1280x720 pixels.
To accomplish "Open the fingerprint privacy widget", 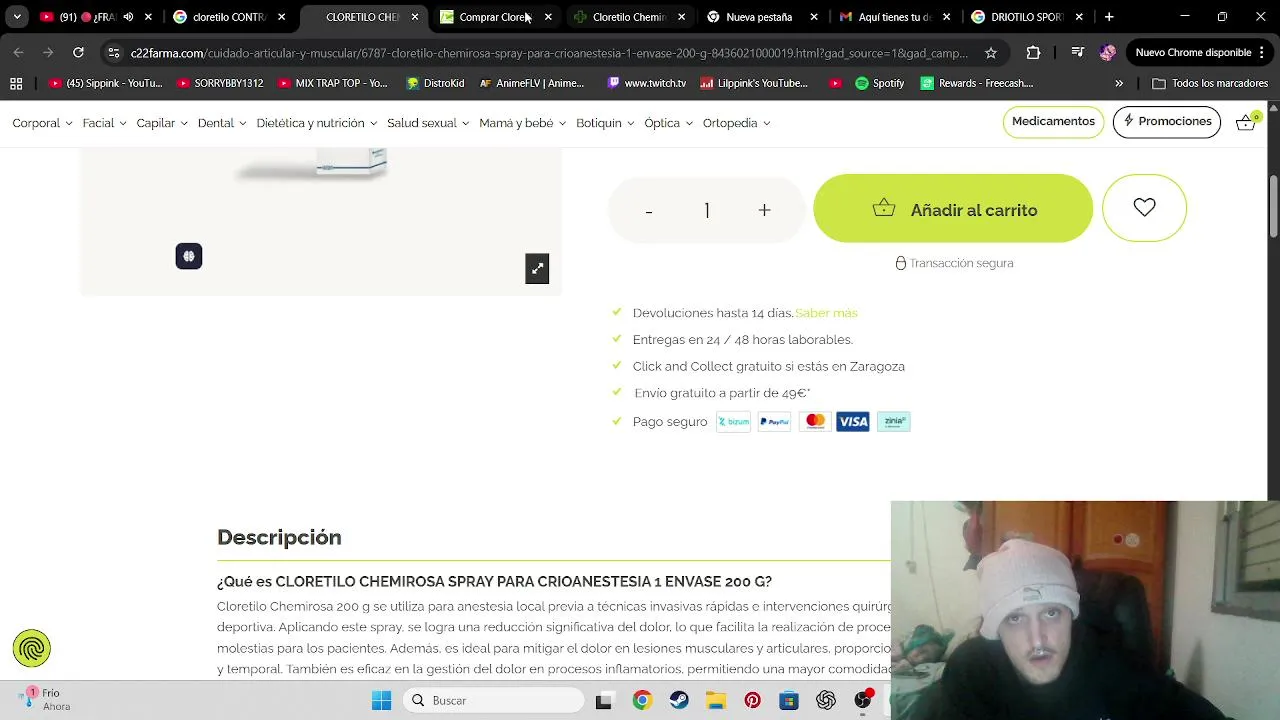I will tap(32, 648).
